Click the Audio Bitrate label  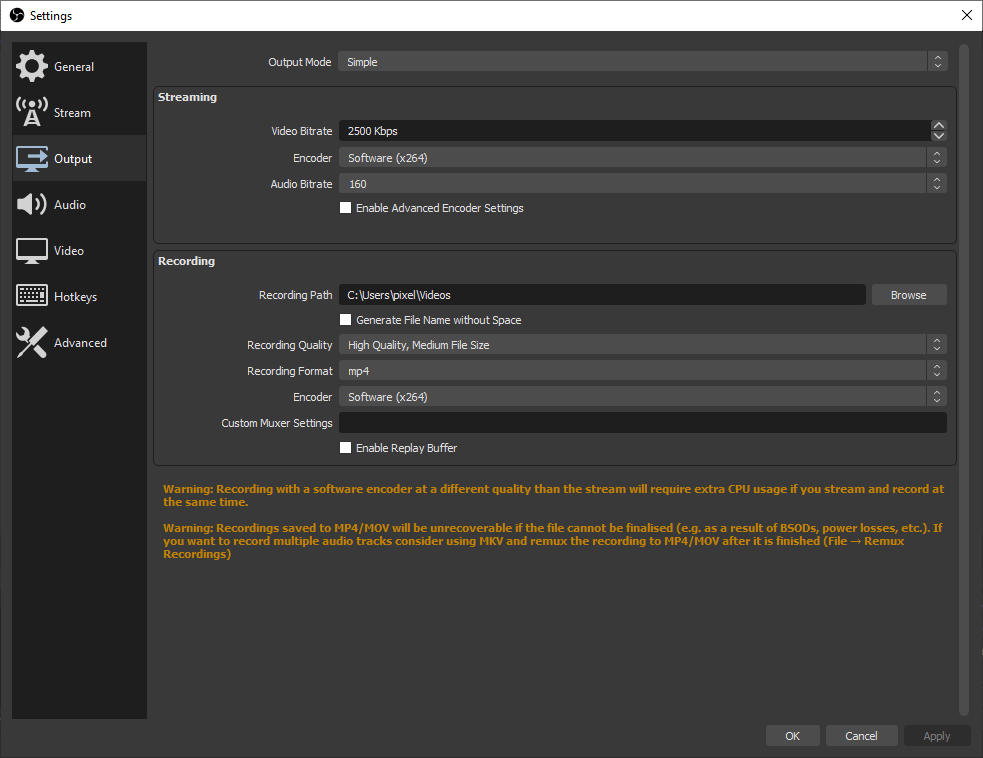point(302,184)
